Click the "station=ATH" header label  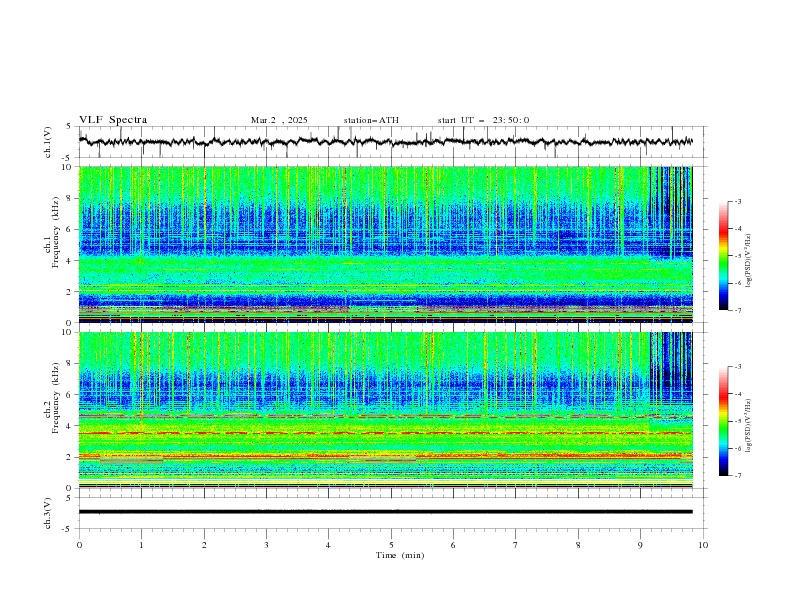click(371, 120)
